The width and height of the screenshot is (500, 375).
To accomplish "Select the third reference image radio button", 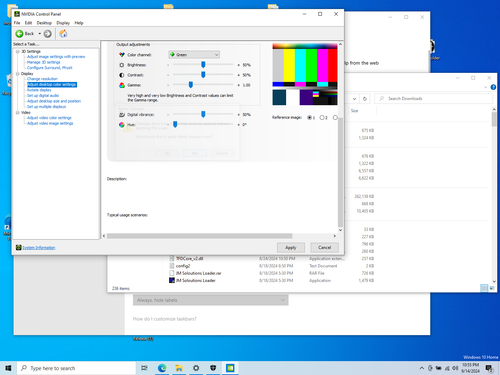I will coord(335,117).
